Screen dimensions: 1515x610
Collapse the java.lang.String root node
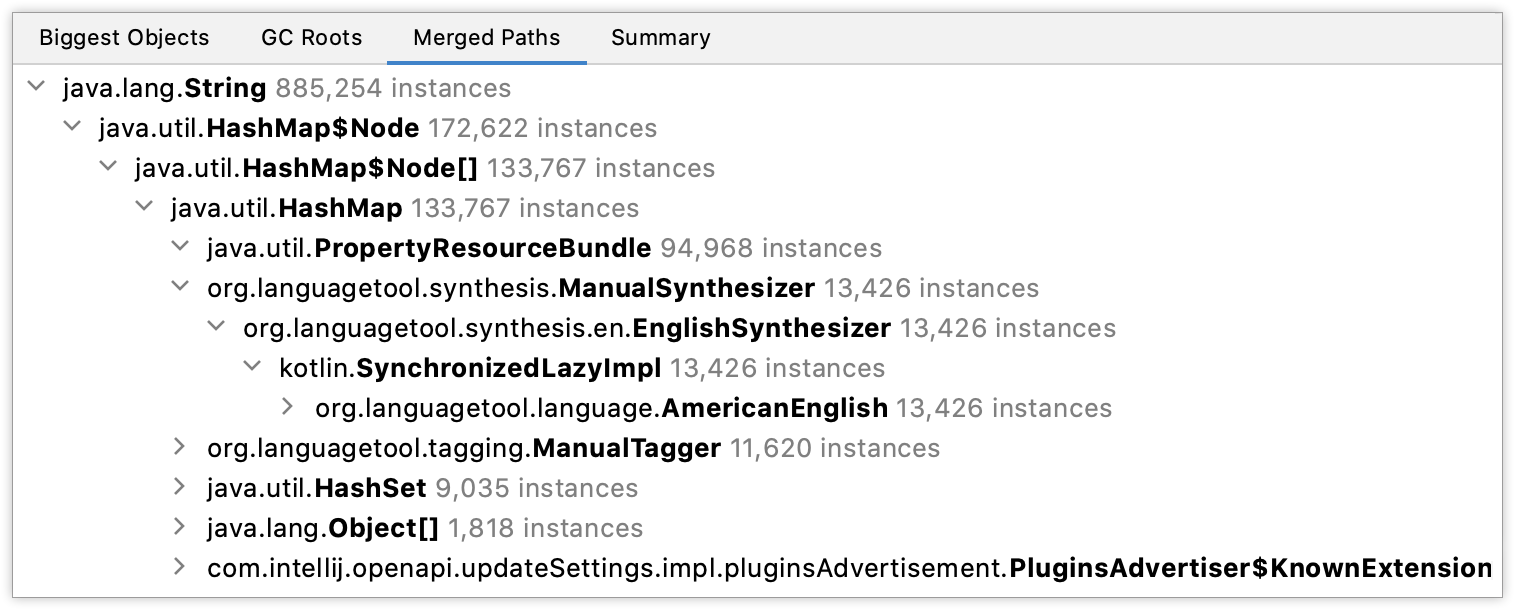pyautogui.click(x=36, y=88)
